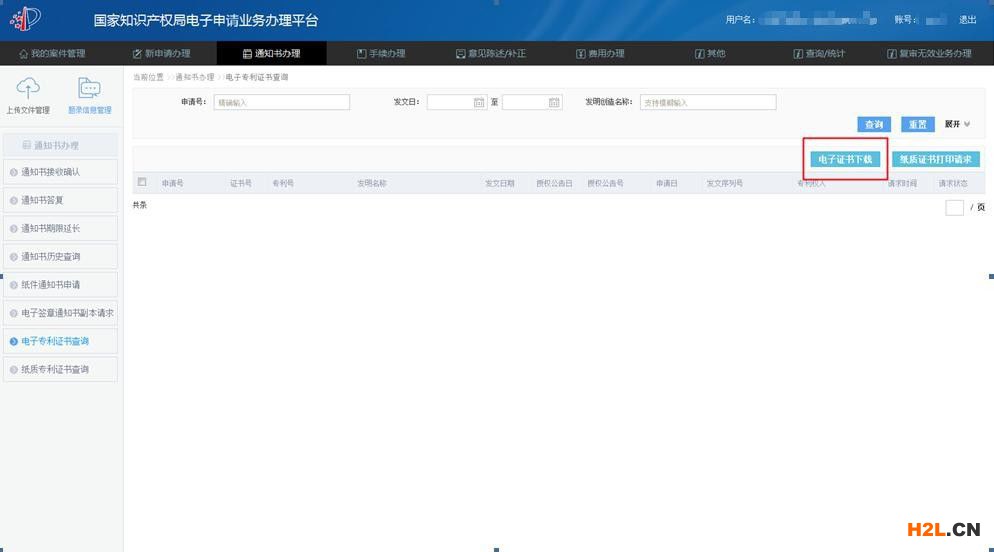Image resolution: width=994 pixels, height=552 pixels.
Task: Click the edit icon of 新申请办理
Action: pos(137,54)
